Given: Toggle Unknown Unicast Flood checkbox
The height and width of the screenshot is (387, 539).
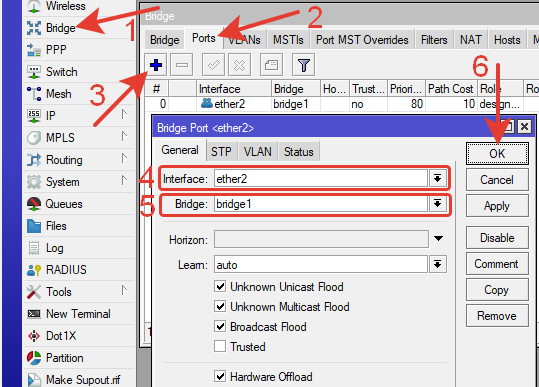Looking at the screenshot, I should 220,286.
